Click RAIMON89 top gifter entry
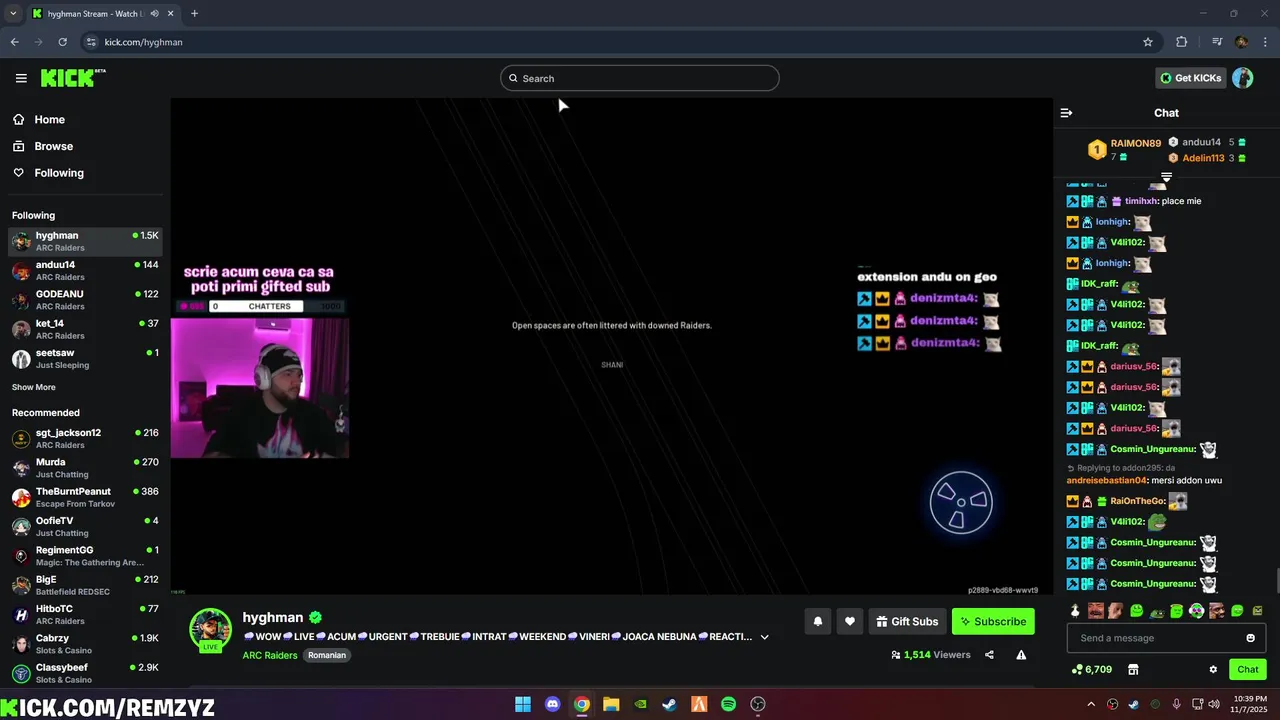The height and width of the screenshot is (720, 1280). coord(1124,150)
